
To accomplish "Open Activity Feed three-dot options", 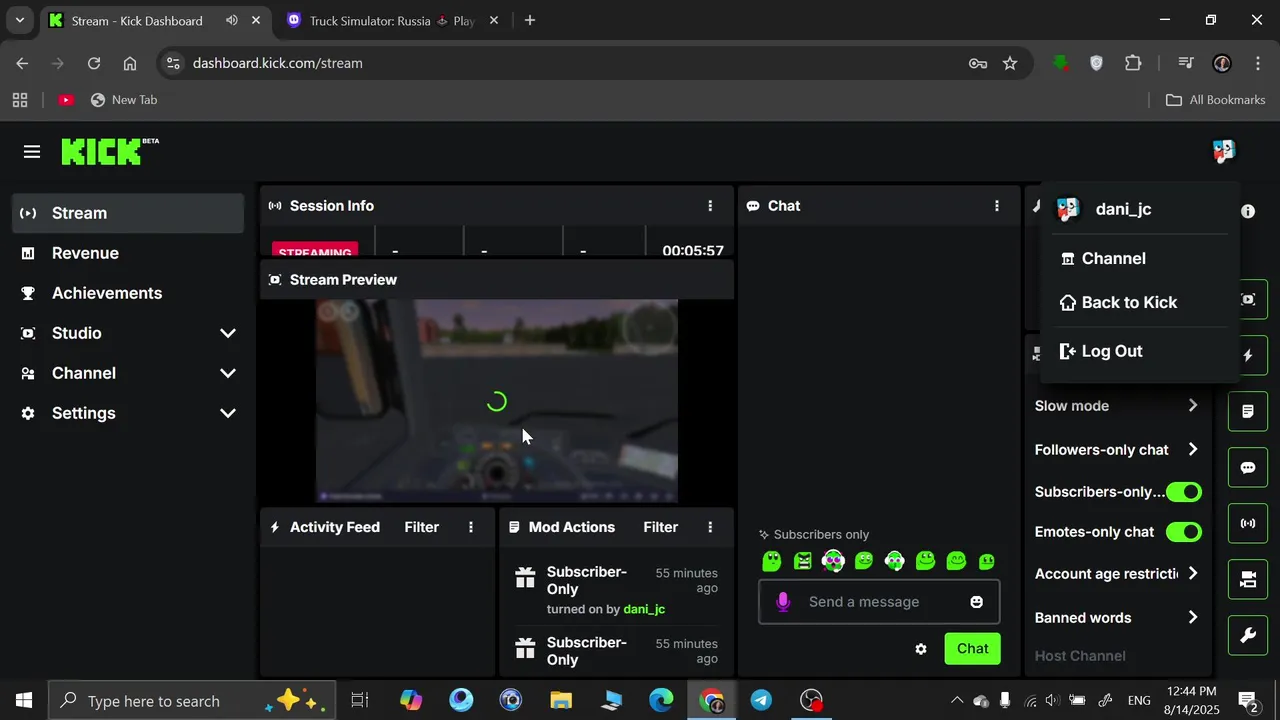I will coord(471,527).
